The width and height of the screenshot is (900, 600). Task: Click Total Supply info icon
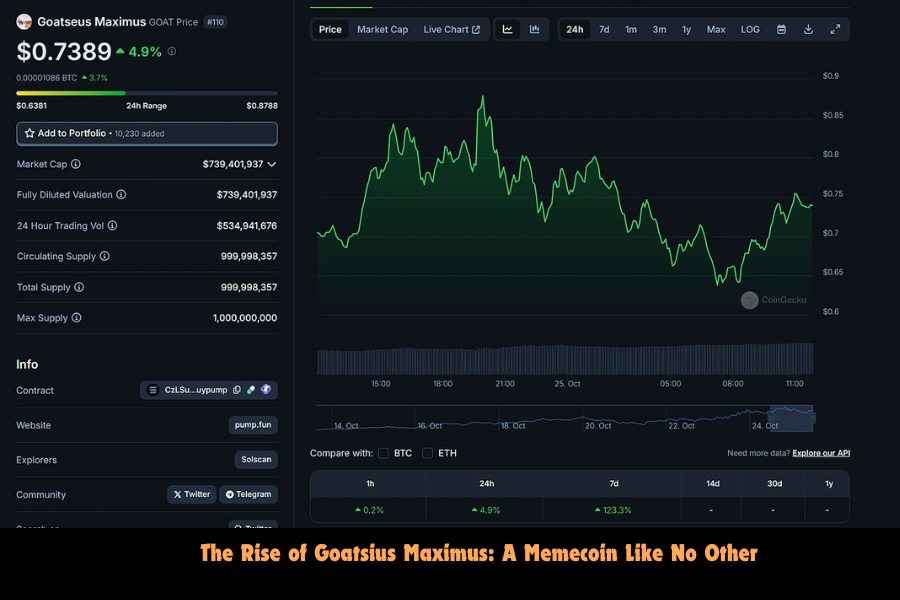tap(79, 287)
